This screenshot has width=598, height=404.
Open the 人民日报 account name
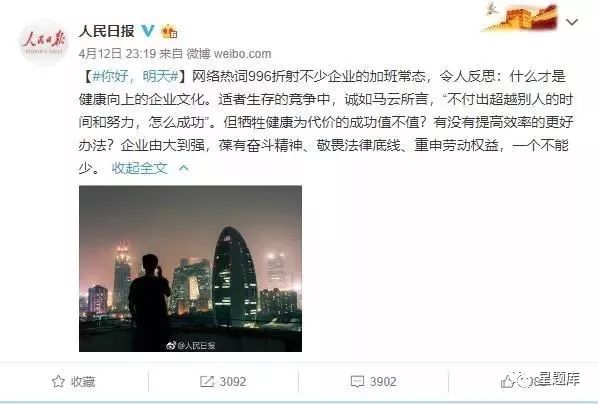click(107, 31)
